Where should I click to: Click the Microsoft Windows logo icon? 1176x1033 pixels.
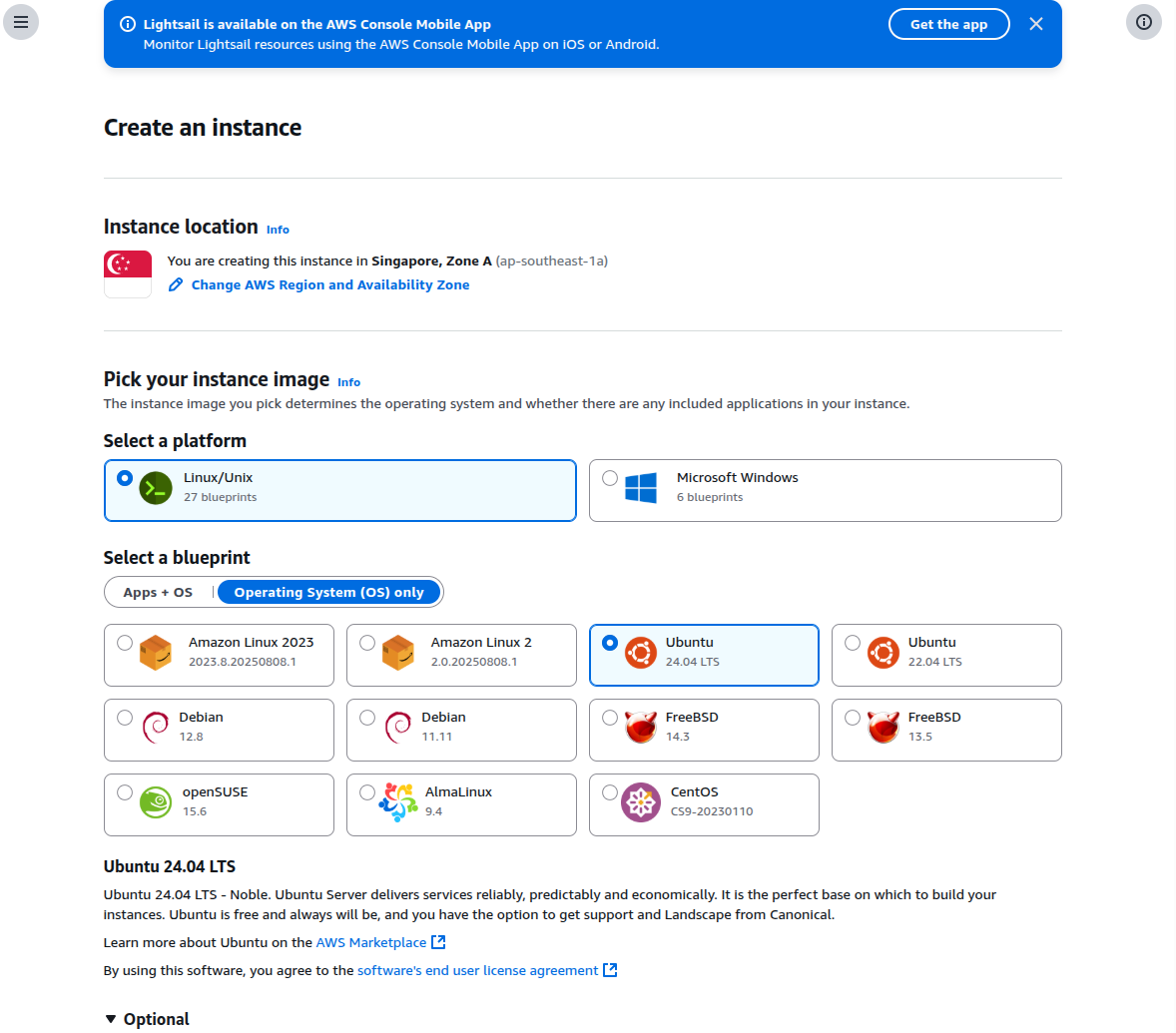click(640, 487)
